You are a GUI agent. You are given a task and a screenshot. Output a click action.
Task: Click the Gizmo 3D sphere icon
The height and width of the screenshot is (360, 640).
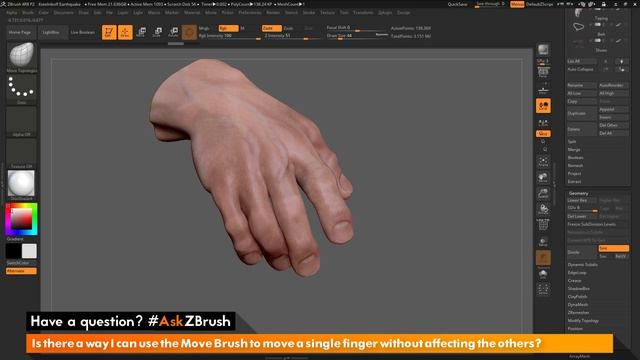tap(189, 32)
